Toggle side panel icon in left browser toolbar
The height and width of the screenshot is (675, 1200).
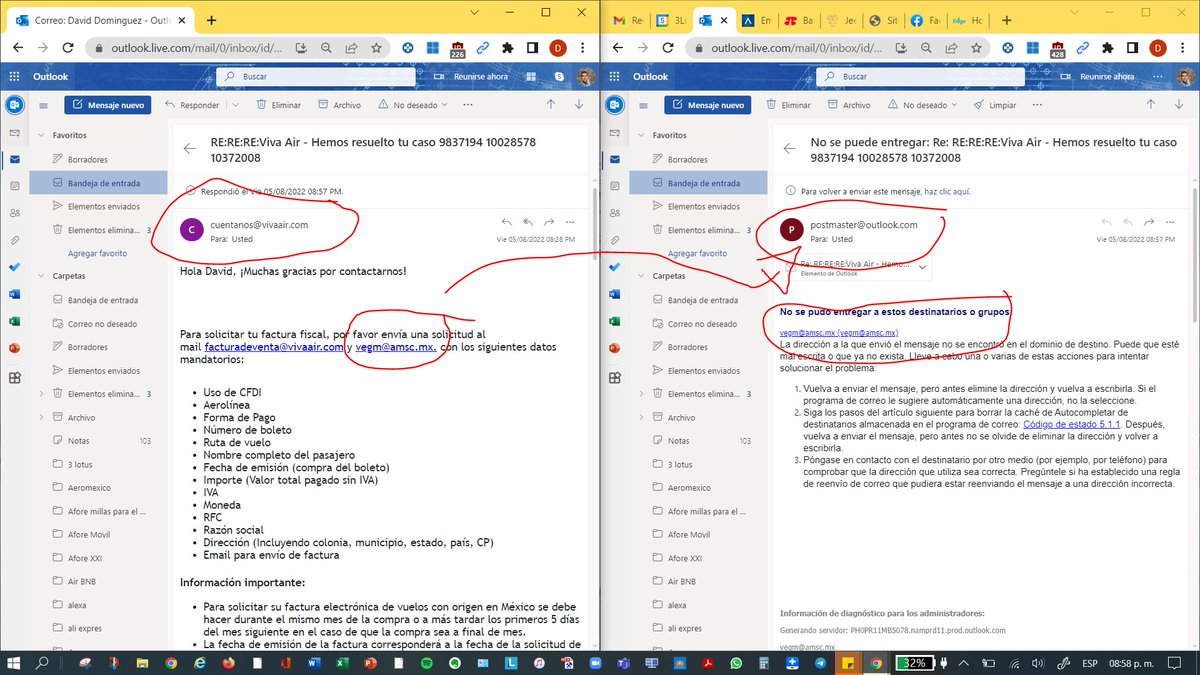(x=533, y=47)
